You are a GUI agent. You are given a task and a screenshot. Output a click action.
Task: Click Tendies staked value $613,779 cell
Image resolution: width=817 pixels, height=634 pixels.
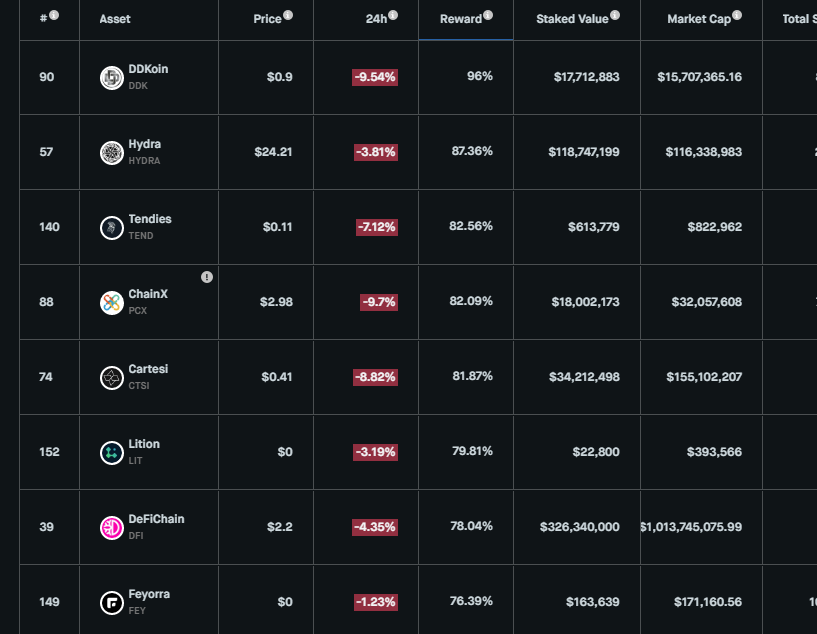pos(593,227)
